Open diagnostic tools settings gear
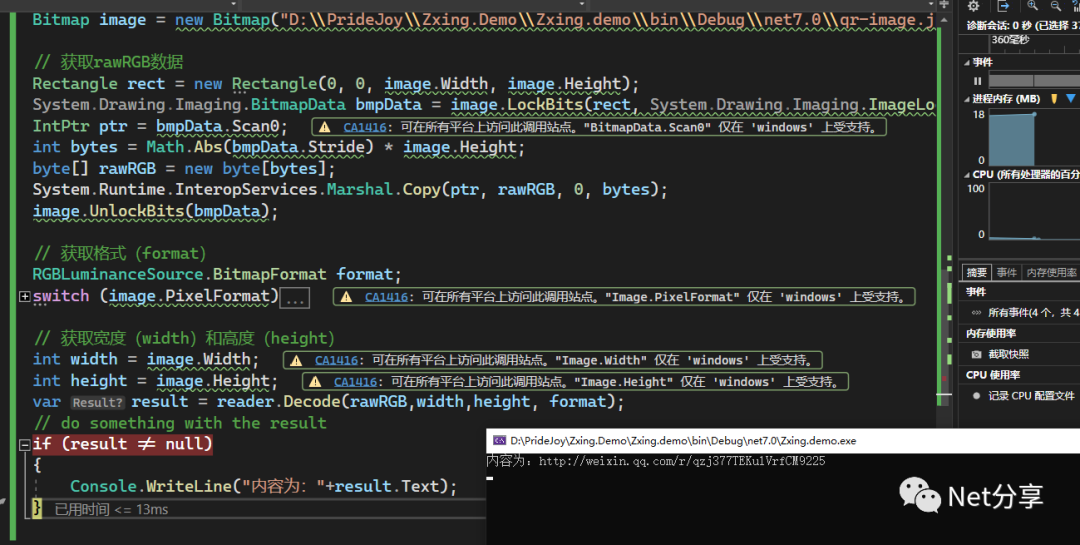The width and height of the screenshot is (1080, 545). point(973,6)
